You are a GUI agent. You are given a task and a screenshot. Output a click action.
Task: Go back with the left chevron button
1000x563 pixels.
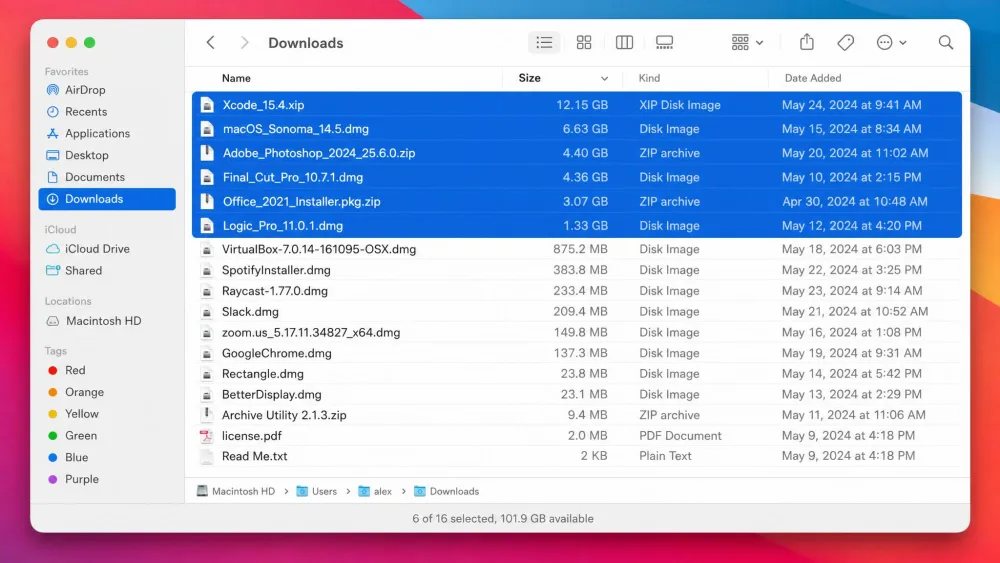tap(210, 43)
